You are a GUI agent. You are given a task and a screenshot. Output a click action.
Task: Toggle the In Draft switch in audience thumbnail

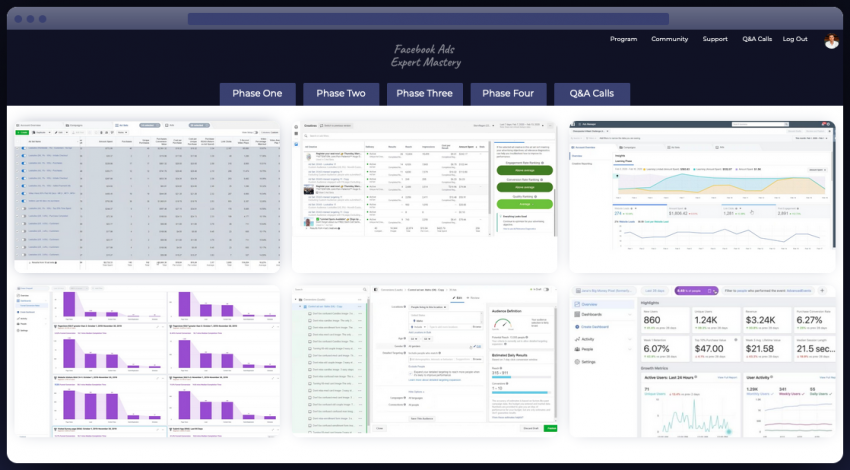coord(546,289)
